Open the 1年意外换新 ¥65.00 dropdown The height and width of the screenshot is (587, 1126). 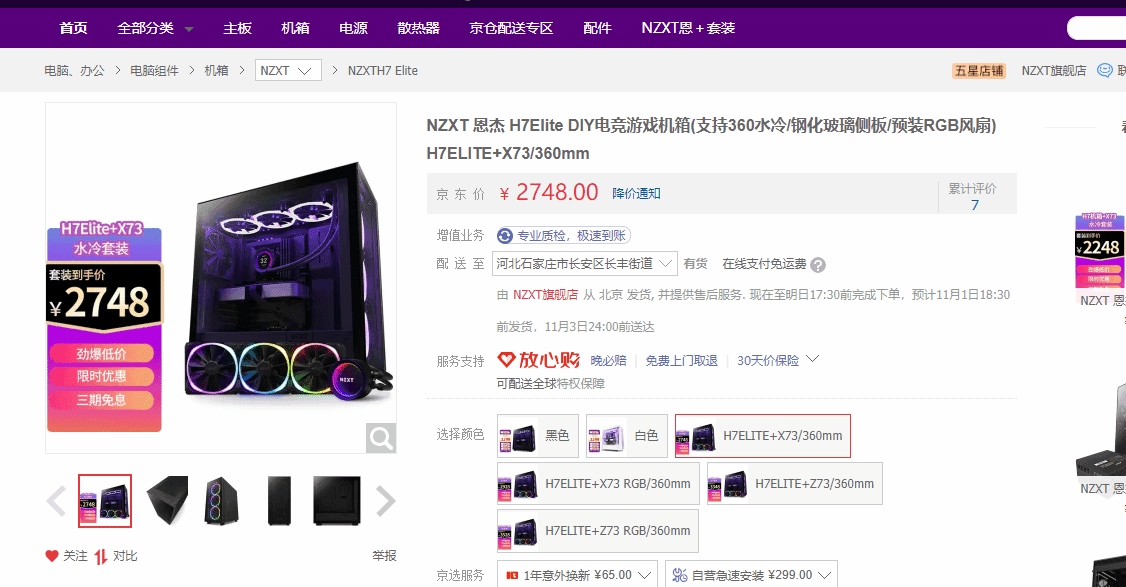[x=577, y=575]
